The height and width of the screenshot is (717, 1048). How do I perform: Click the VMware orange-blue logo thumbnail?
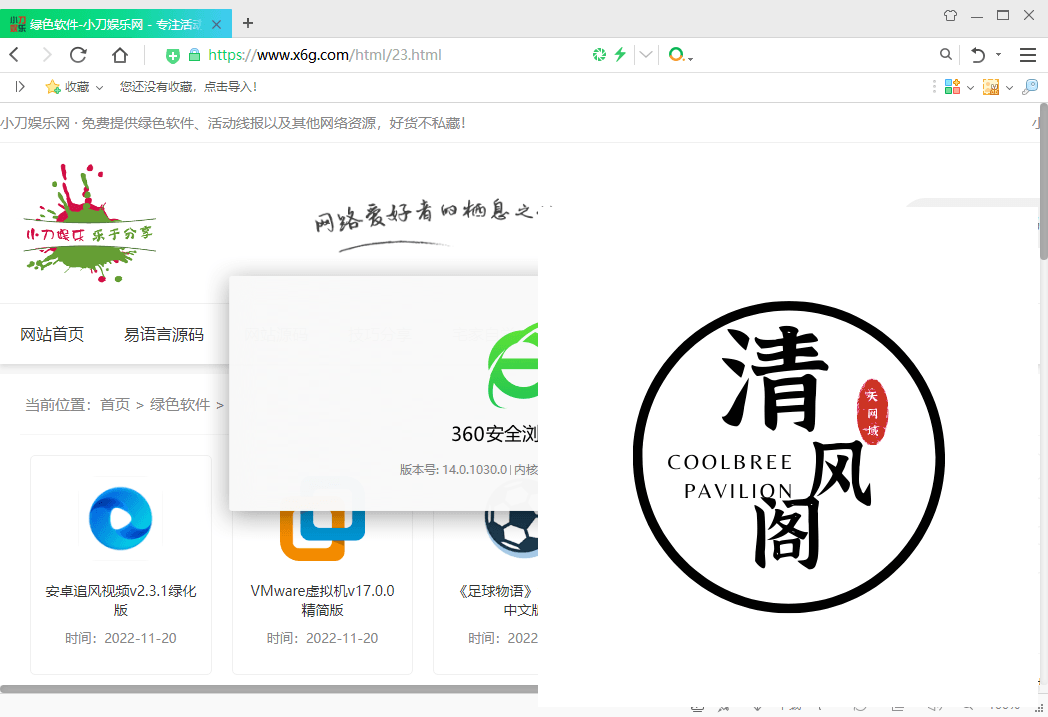322,535
